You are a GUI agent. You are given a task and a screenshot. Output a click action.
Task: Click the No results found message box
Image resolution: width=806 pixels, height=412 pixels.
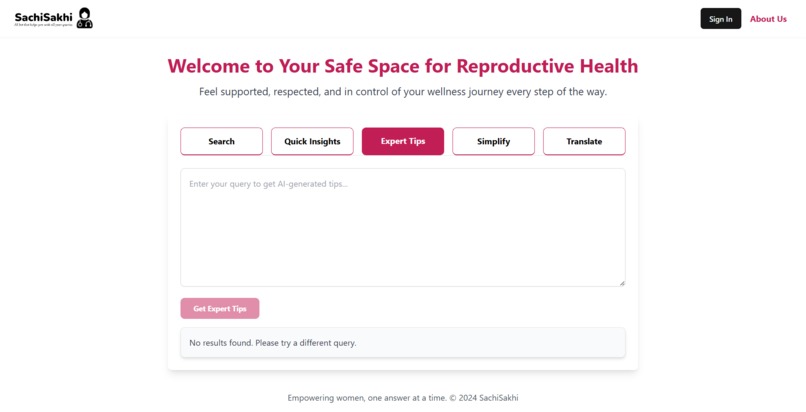(403, 343)
